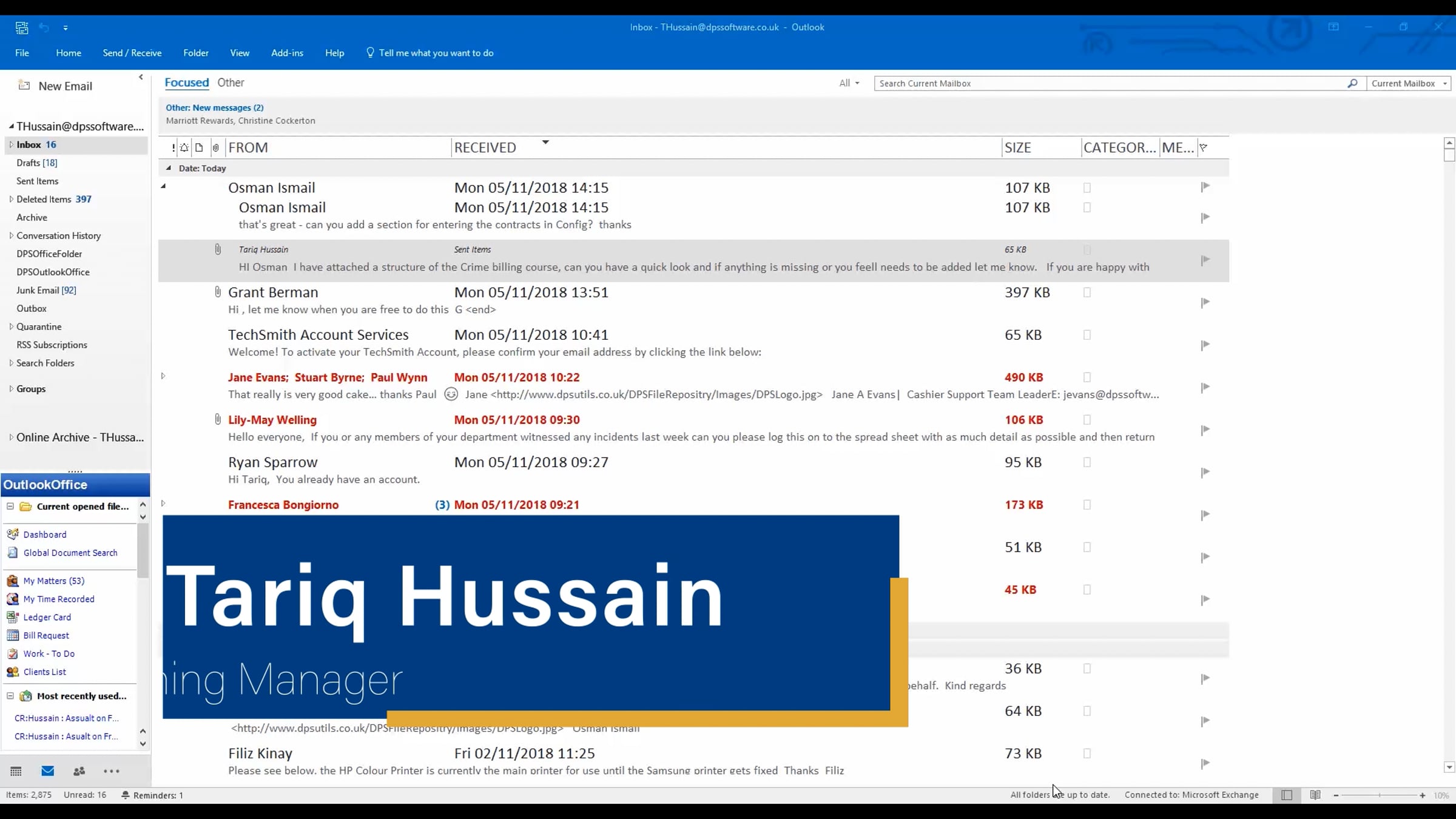
Task: Open Customize Quick Access Toolbar arrow
Action: click(66, 28)
